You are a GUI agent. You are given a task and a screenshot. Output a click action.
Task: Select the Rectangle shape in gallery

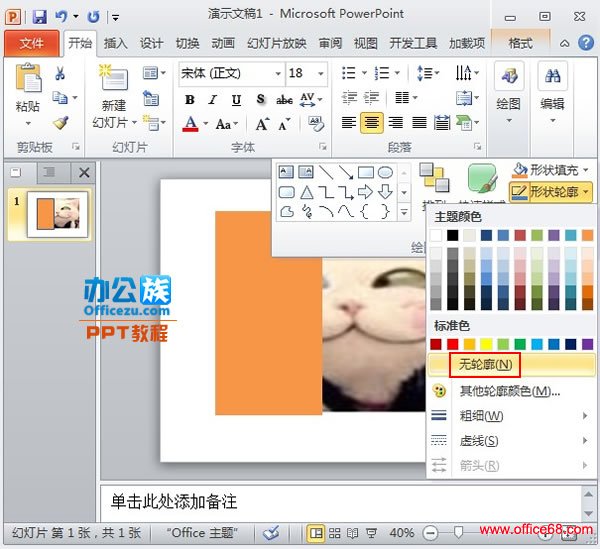click(x=365, y=173)
